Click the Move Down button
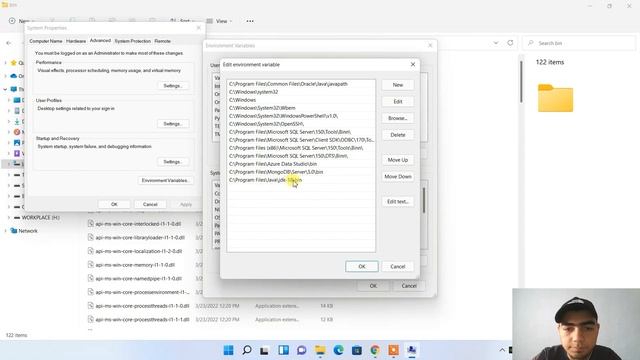The height and width of the screenshot is (360, 640). tap(398, 177)
